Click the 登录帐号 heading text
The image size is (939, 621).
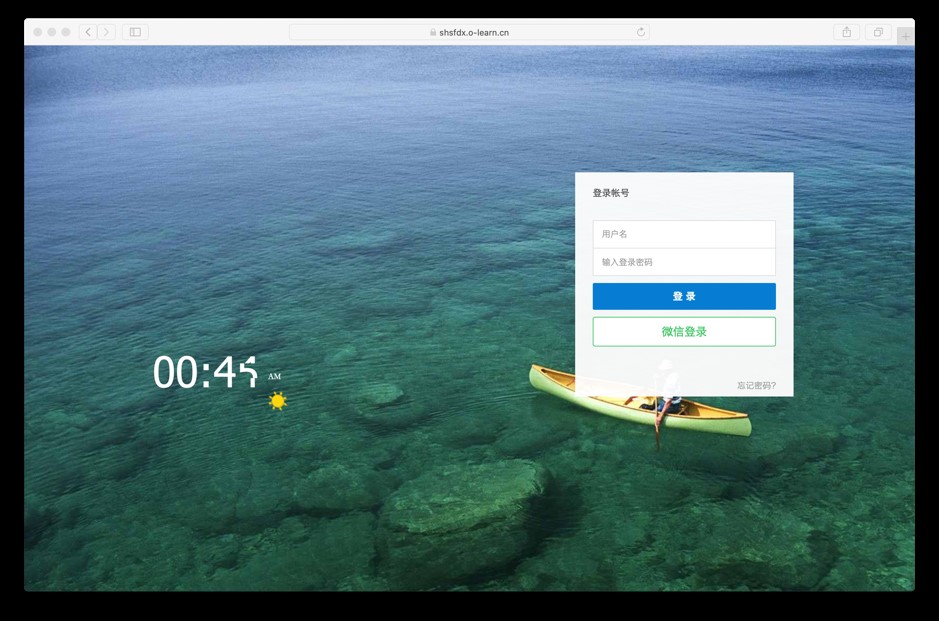pyautogui.click(x=611, y=193)
